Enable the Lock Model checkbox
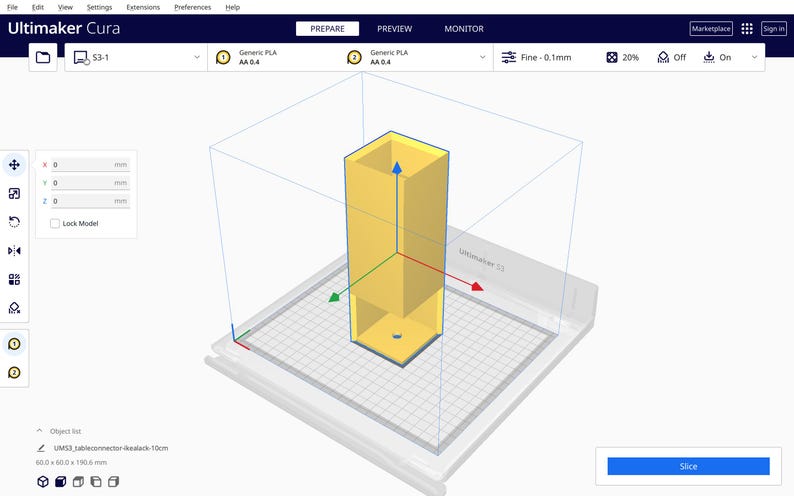This screenshot has height=496, width=794. 55,223
